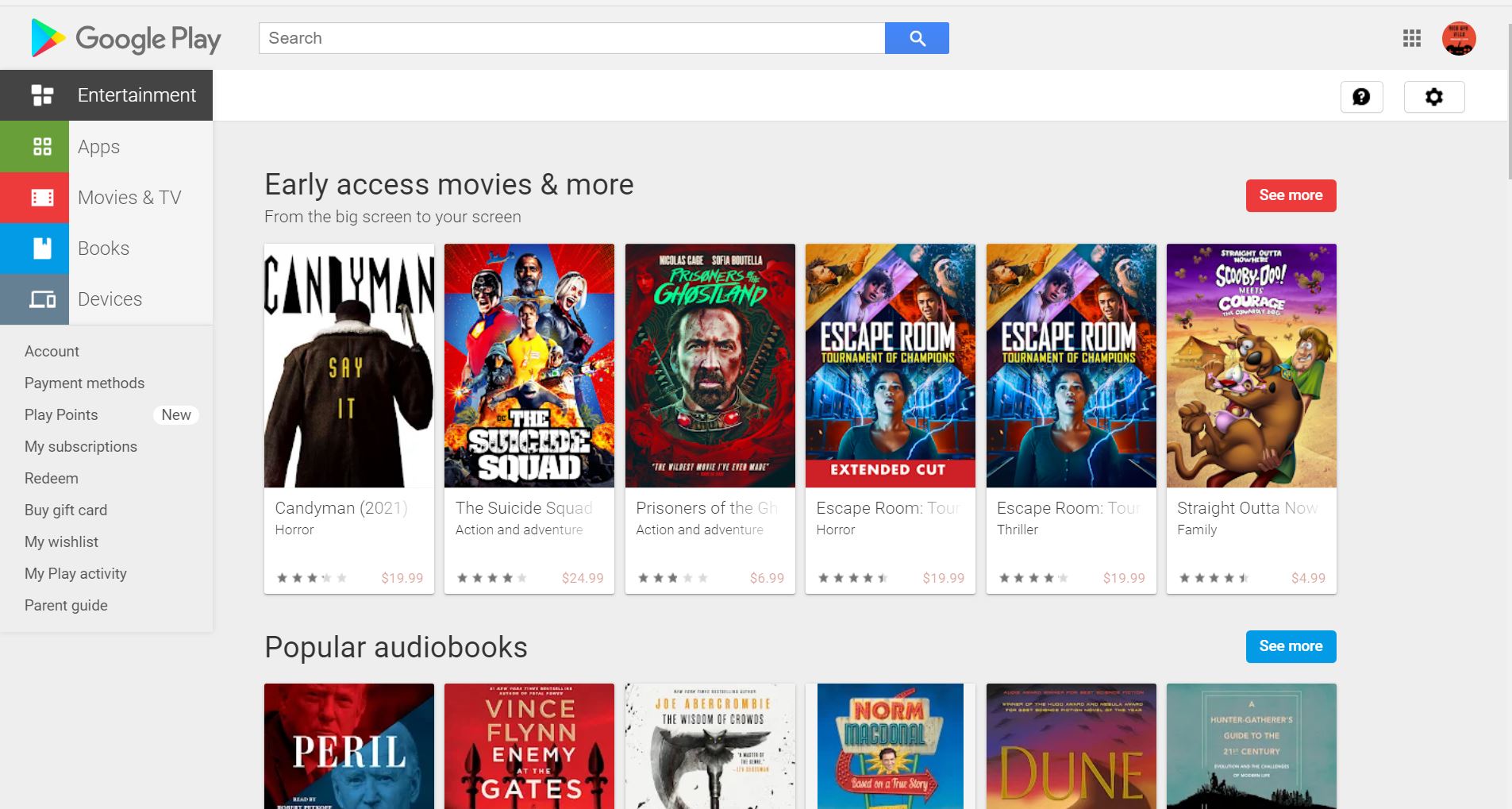Image resolution: width=1512 pixels, height=809 pixels.
Task: Select the Entertainment menu item
Action: click(136, 94)
